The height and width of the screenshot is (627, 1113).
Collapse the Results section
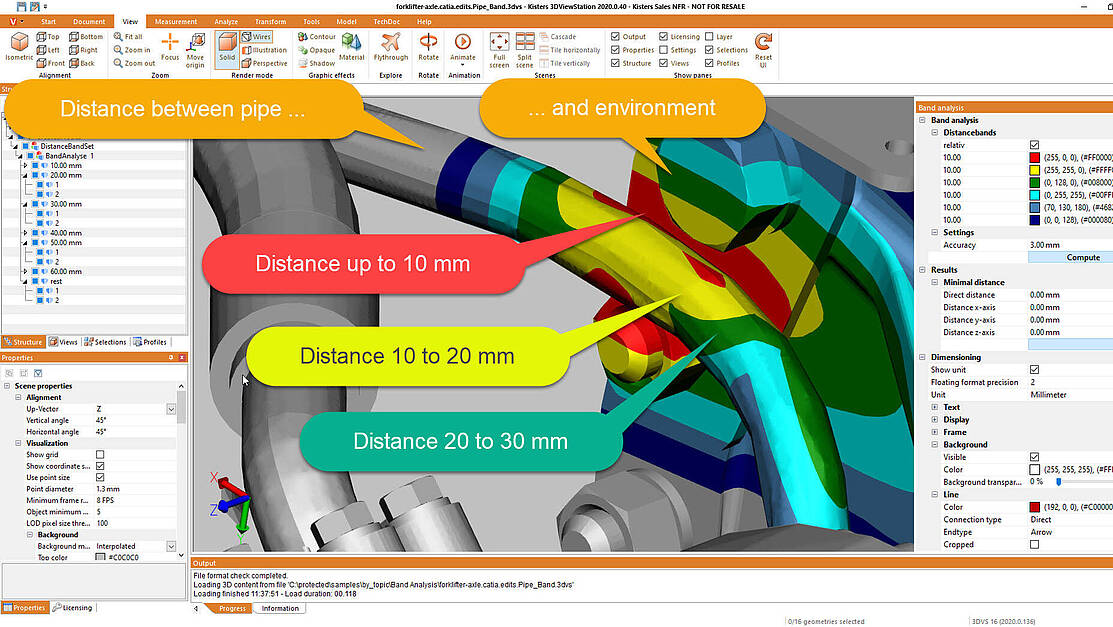923,270
